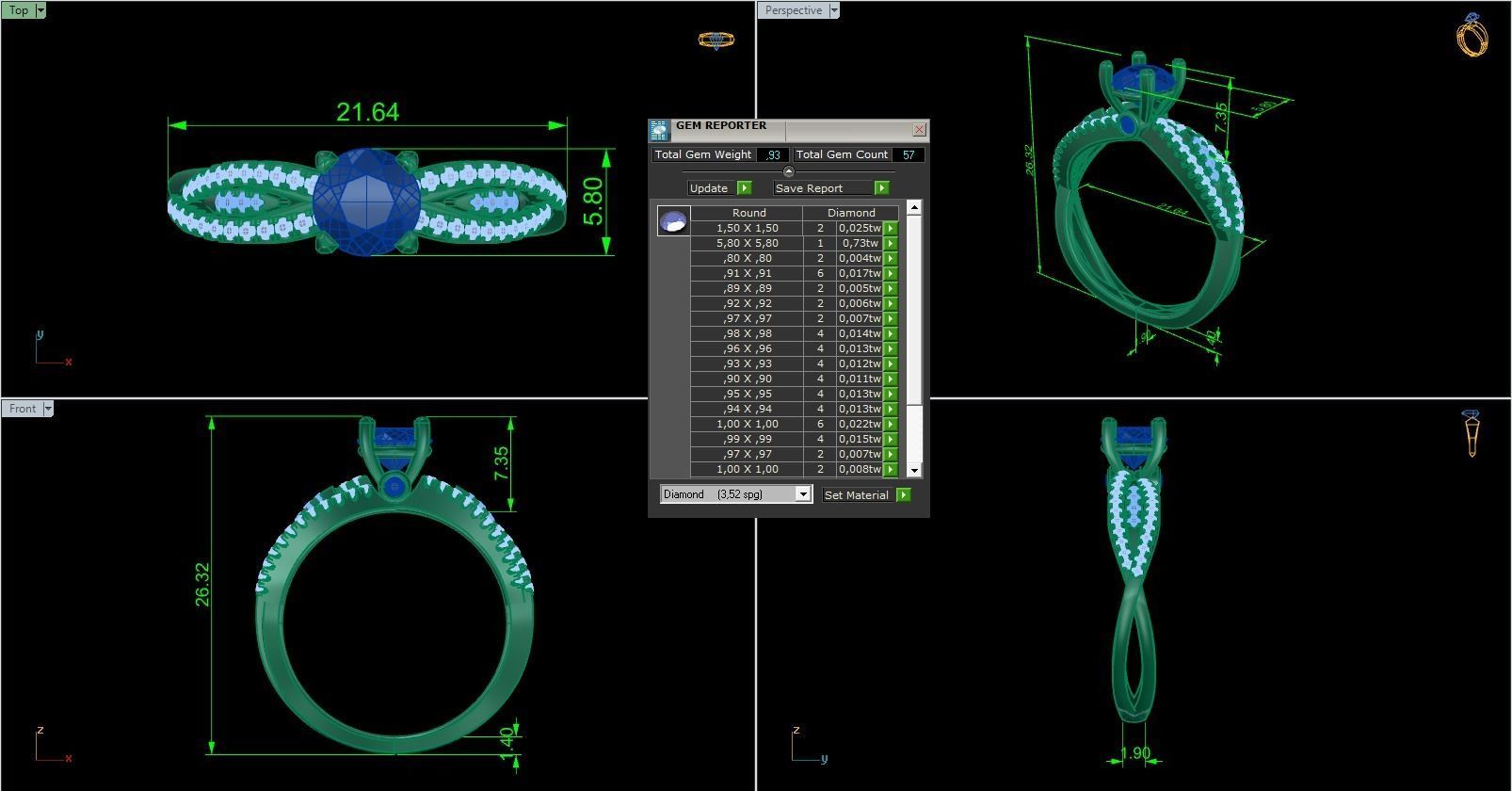This screenshot has height=791, width=1512.
Task: Click green arrow on the 0,017tw row
Action: [891, 273]
